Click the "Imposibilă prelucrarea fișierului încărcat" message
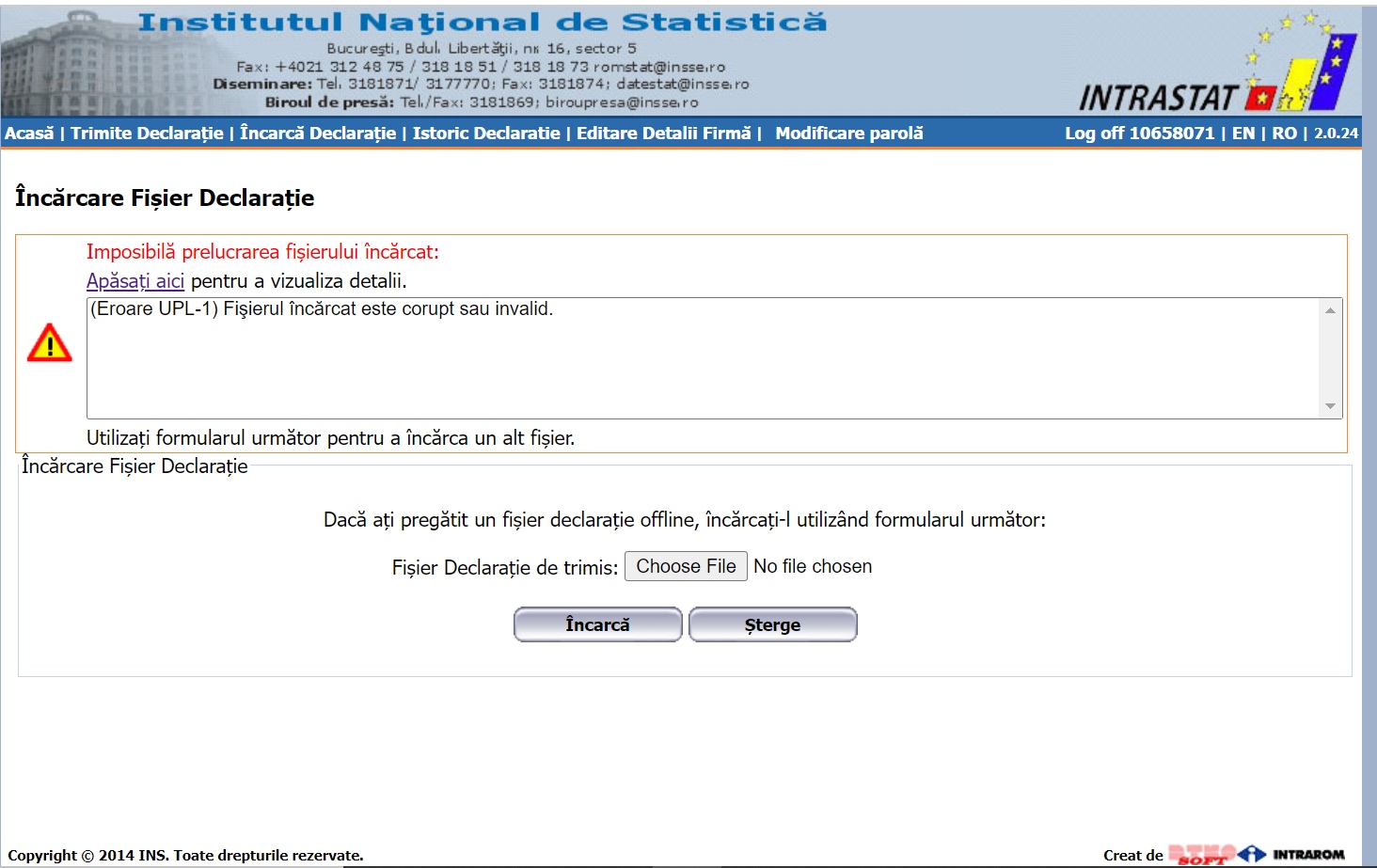Viewport: 1377px width, 868px height. (262, 251)
